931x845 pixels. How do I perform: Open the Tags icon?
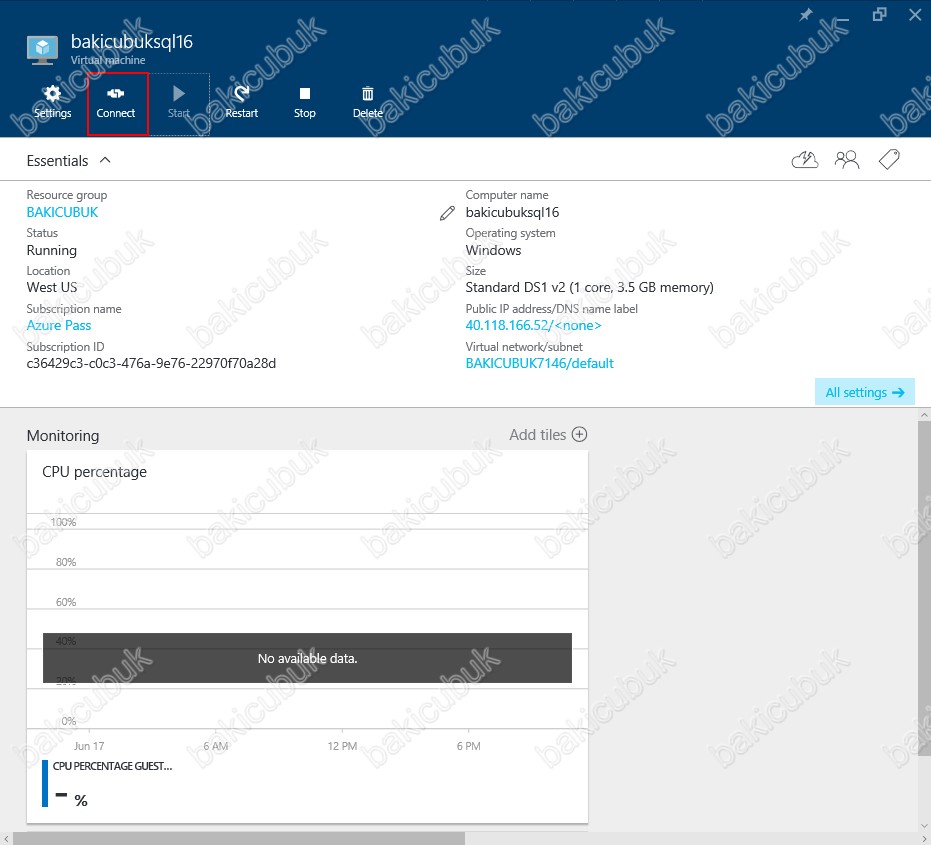[889, 159]
